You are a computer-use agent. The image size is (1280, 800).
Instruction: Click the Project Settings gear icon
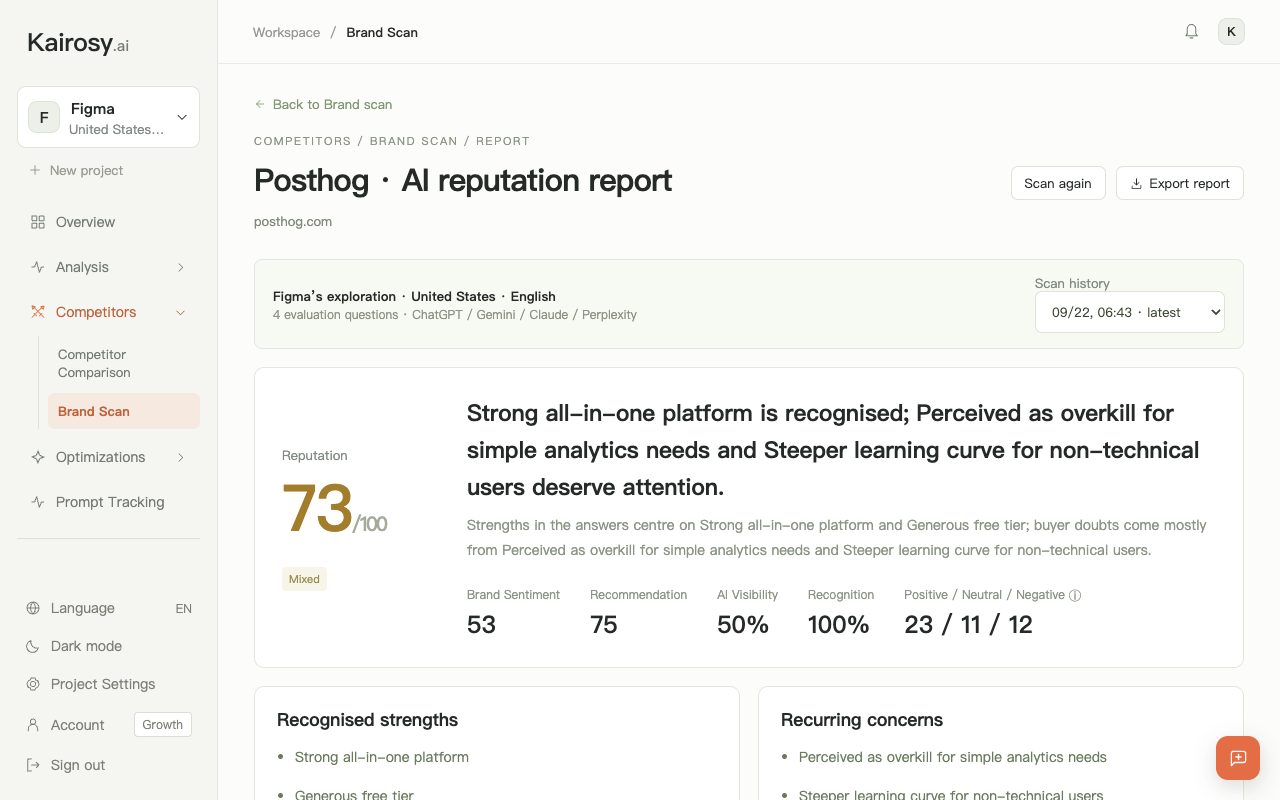pos(33,684)
